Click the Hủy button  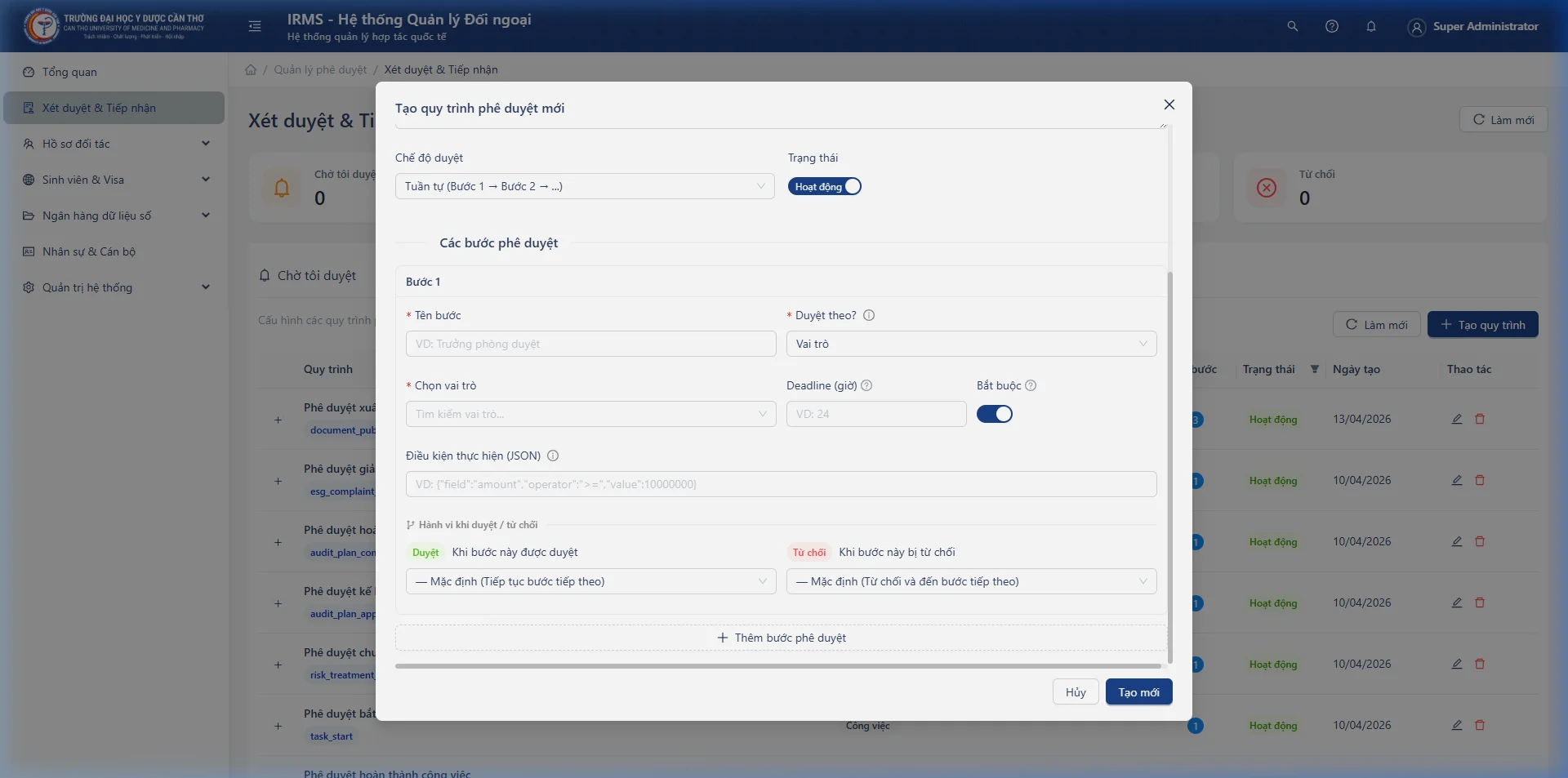point(1076,692)
